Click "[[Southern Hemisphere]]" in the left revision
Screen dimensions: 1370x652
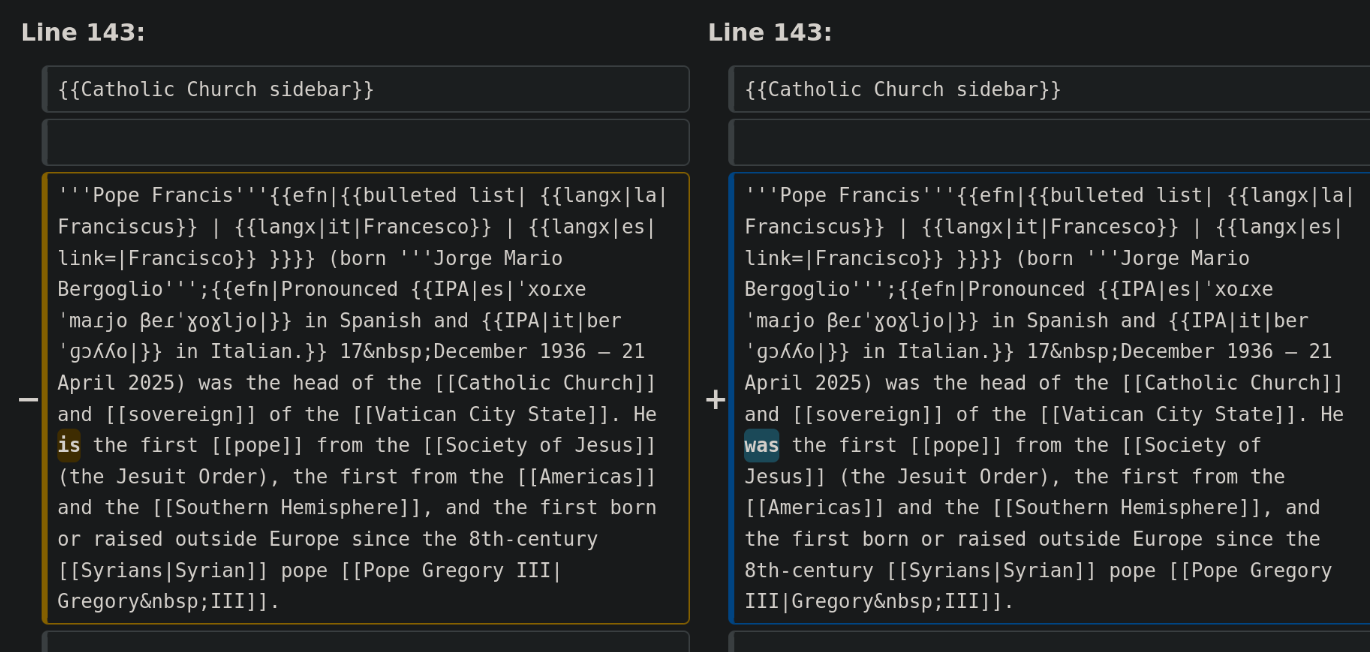tap(286, 508)
